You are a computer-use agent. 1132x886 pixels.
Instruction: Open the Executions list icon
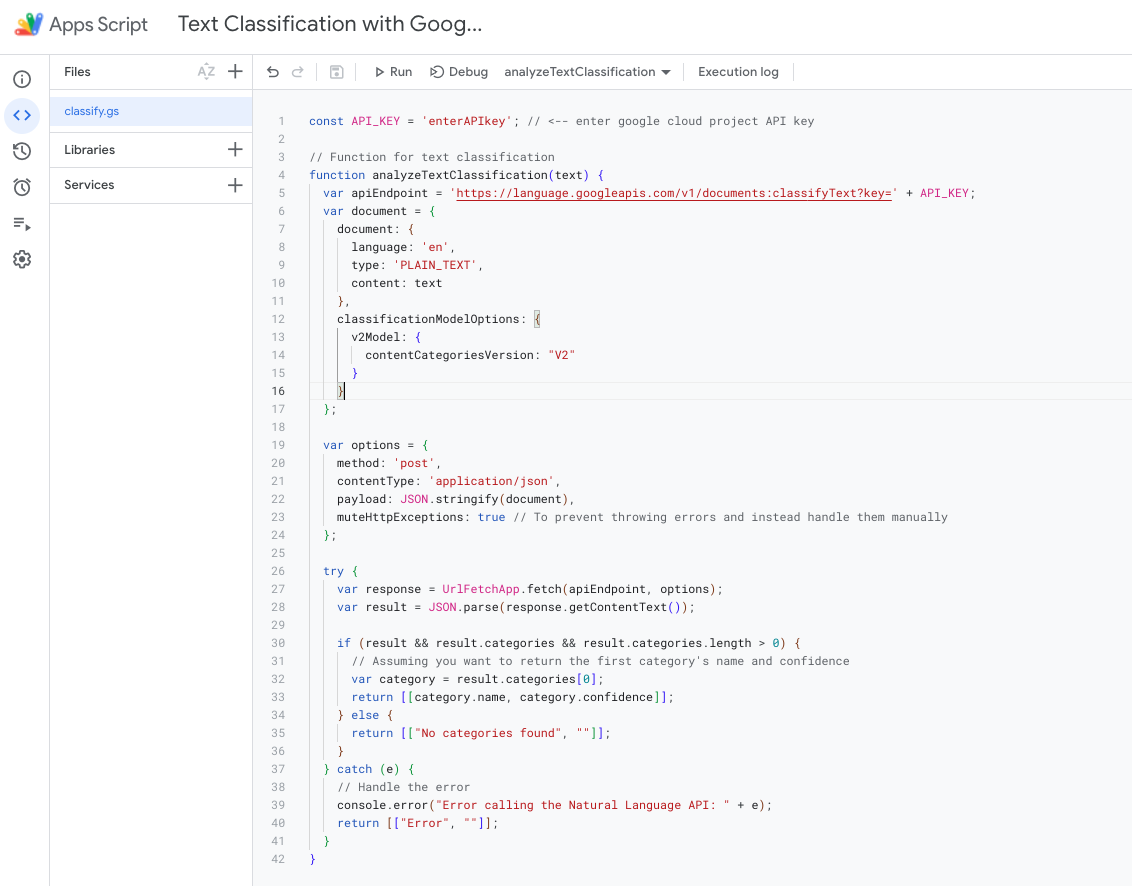tap(22, 224)
